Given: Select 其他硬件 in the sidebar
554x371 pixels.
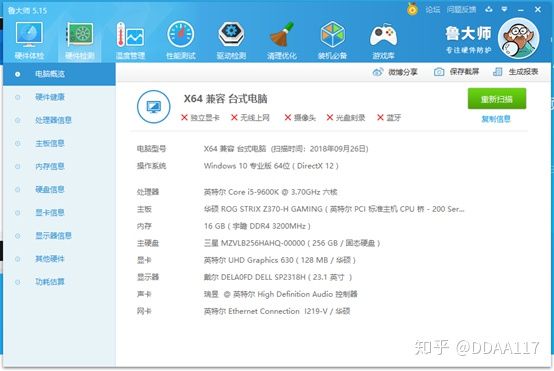Looking at the screenshot, I should pos(59,259).
